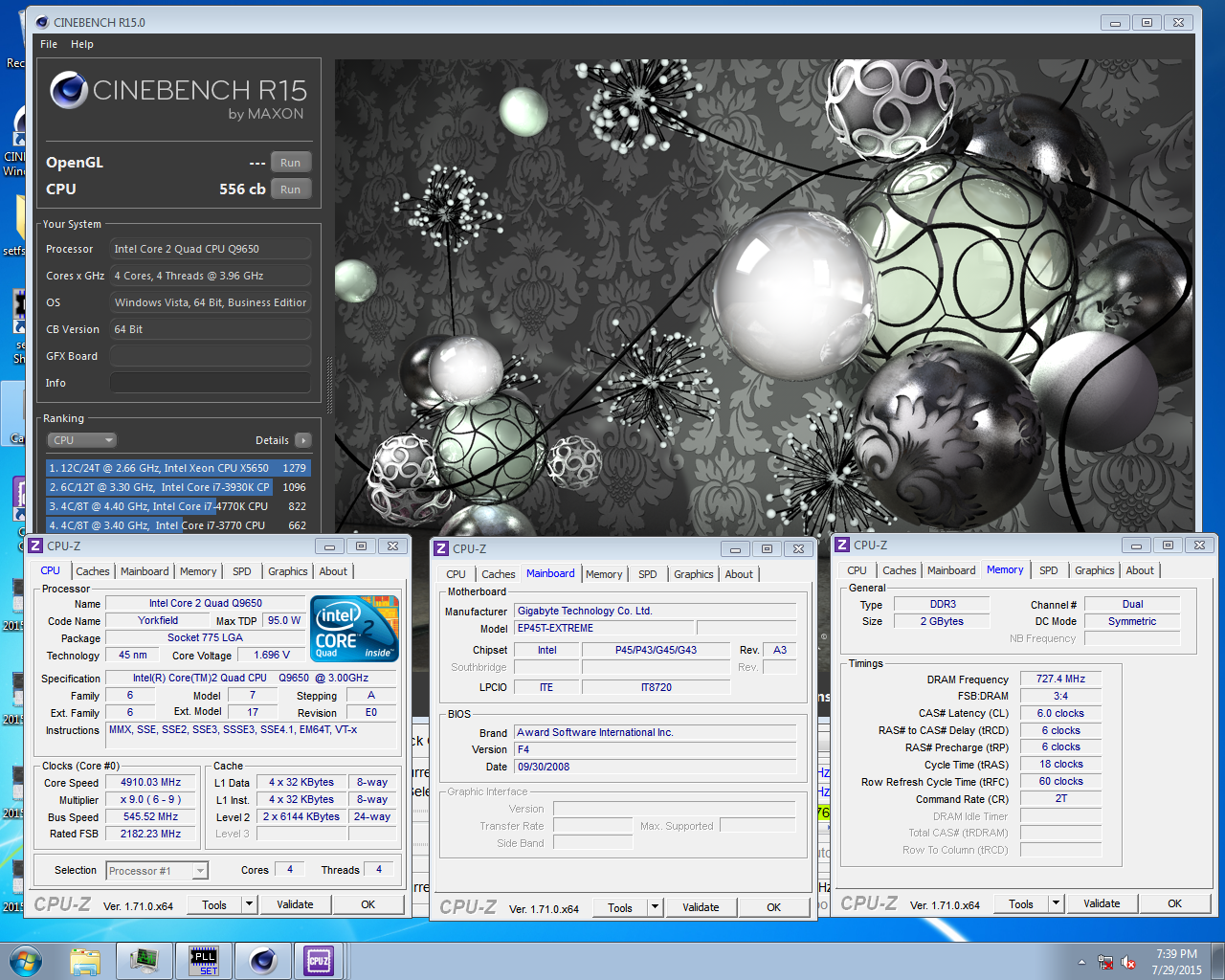1225x980 pixels.
Task: Click the Info input field in Cinebench
Action: 211,383
